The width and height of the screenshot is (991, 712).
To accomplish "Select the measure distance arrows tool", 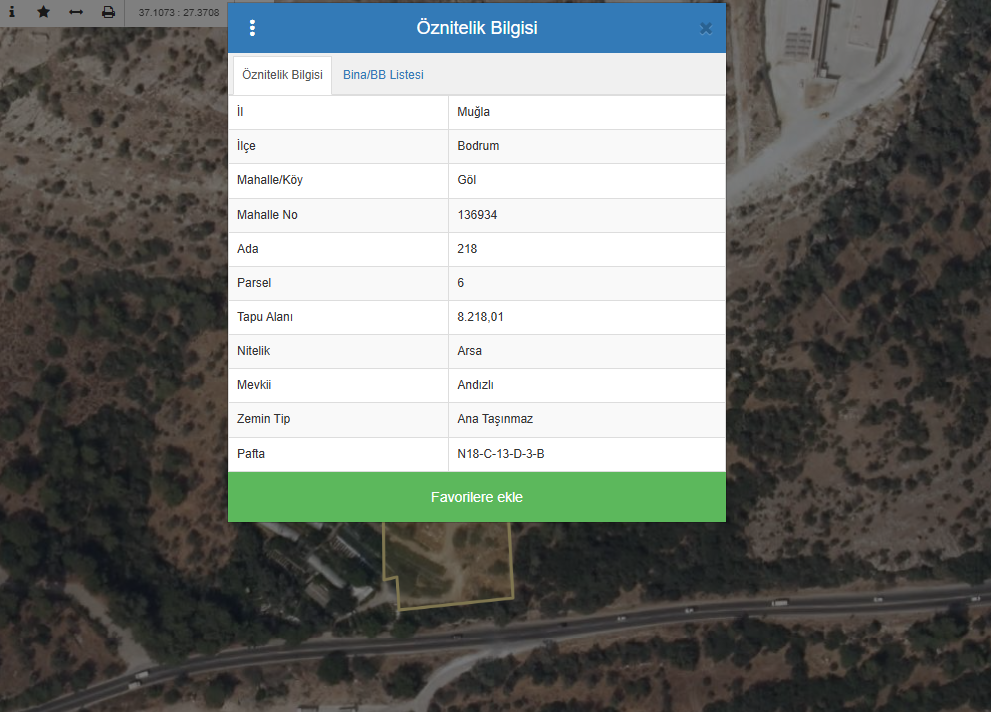I will pos(76,12).
